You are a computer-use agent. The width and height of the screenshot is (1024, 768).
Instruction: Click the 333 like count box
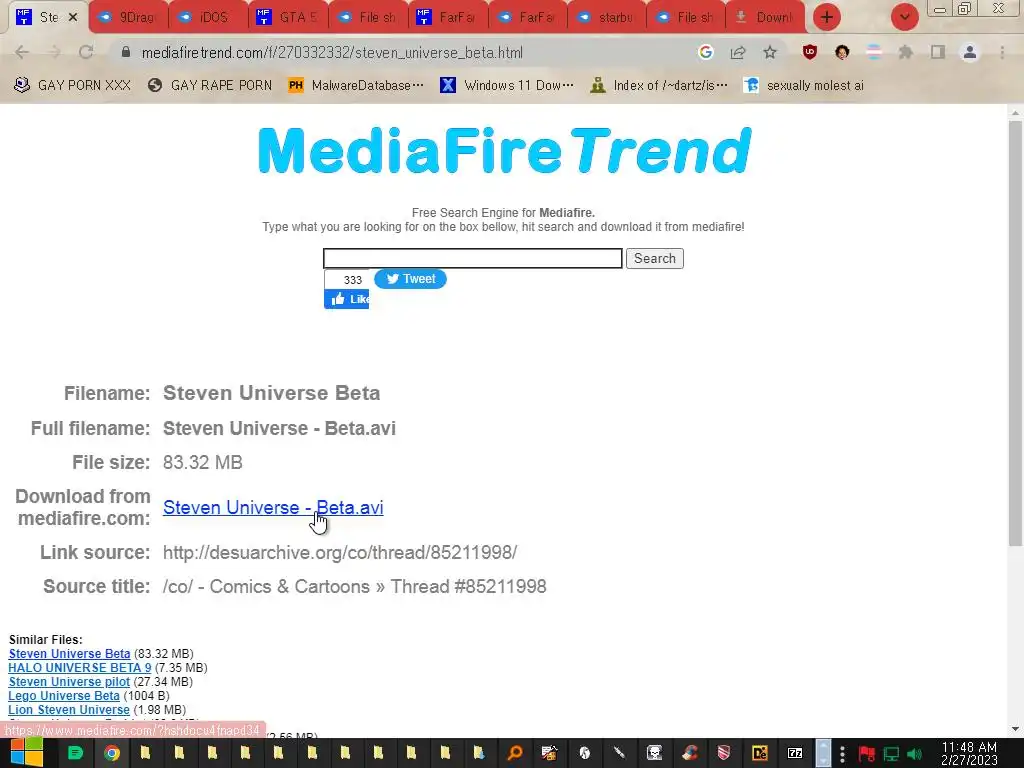tap(347, 280)
